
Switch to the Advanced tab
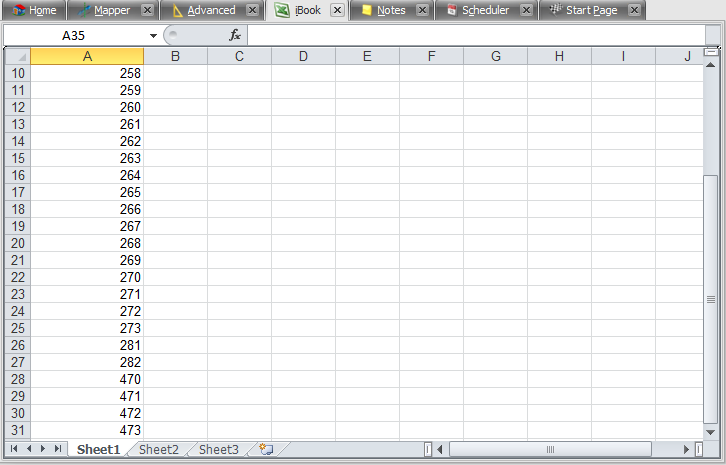coord(211,10)
